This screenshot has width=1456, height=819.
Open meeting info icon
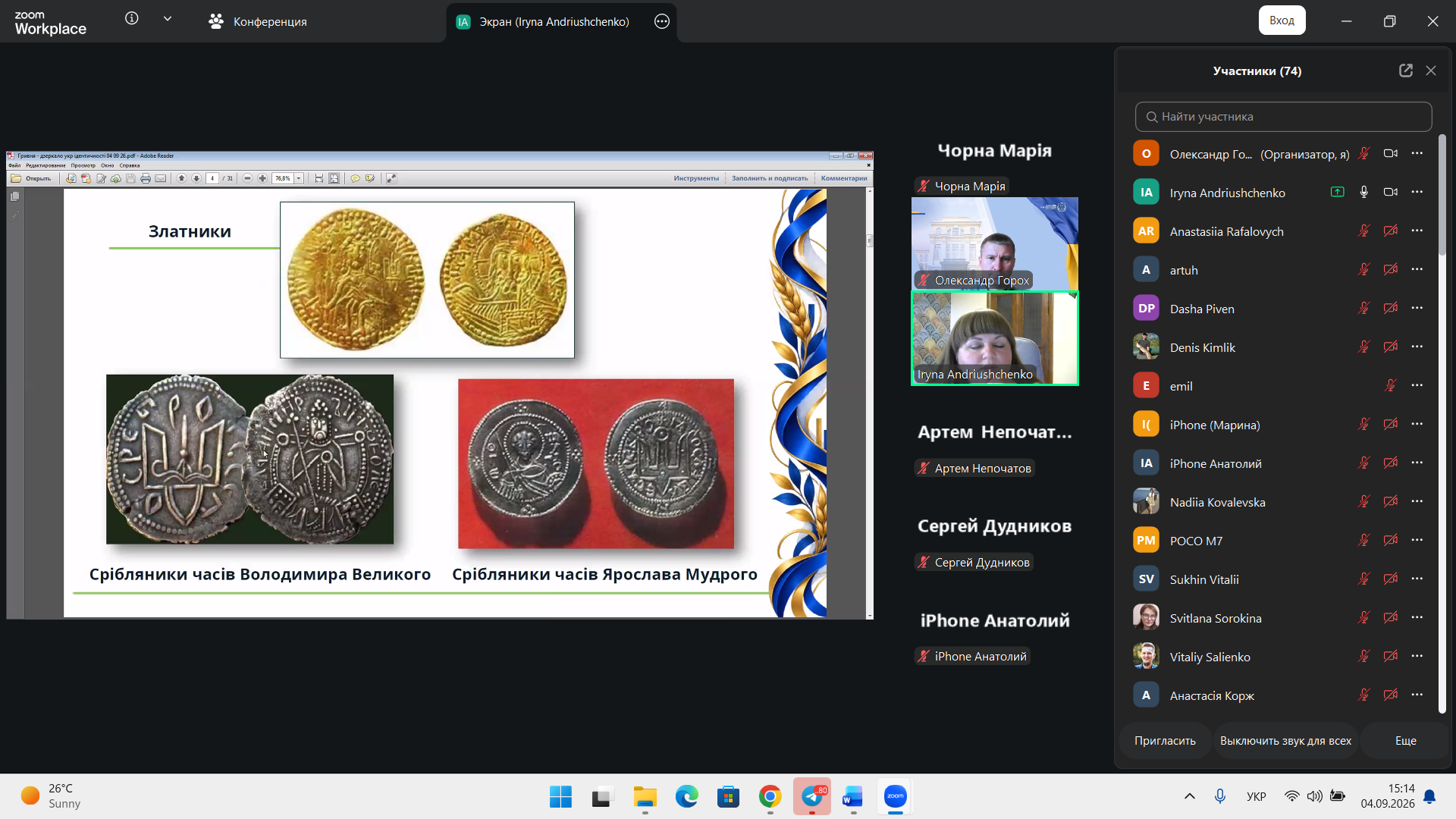click(132, 18)
